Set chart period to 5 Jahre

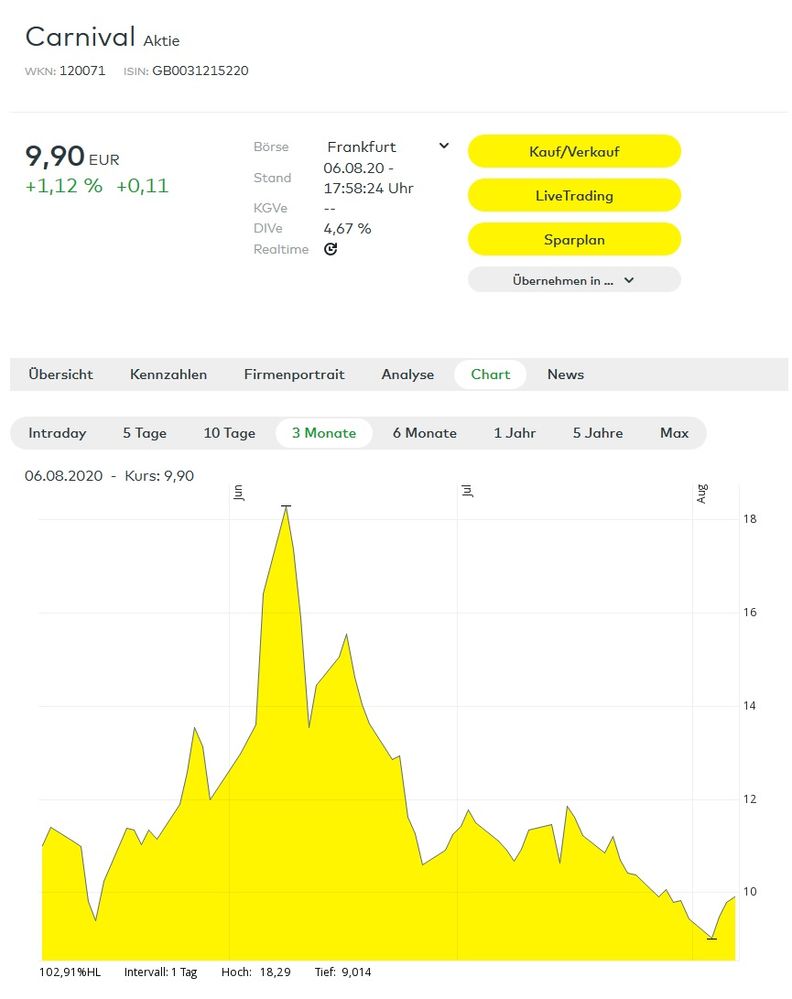coord(598,433)
